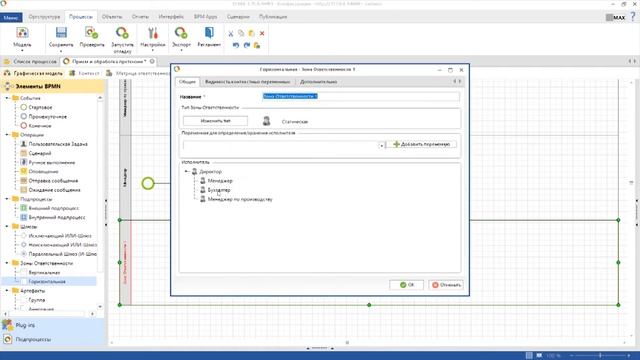
Task: Collapse the Артефакты folder
Action: coord(7,291)
